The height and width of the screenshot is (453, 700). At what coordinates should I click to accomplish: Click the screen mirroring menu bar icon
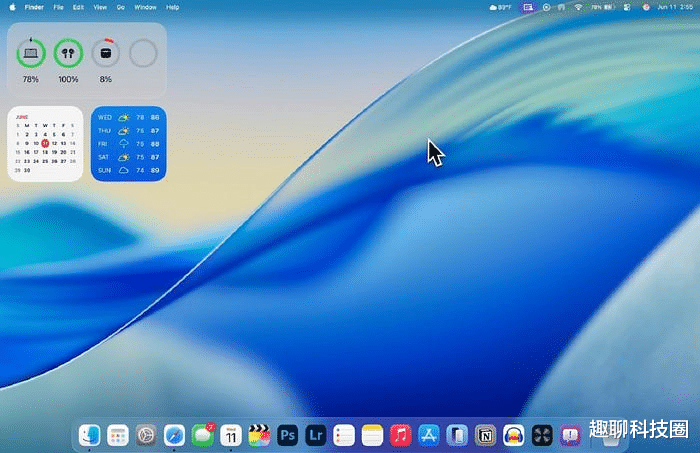coord(528,7)
